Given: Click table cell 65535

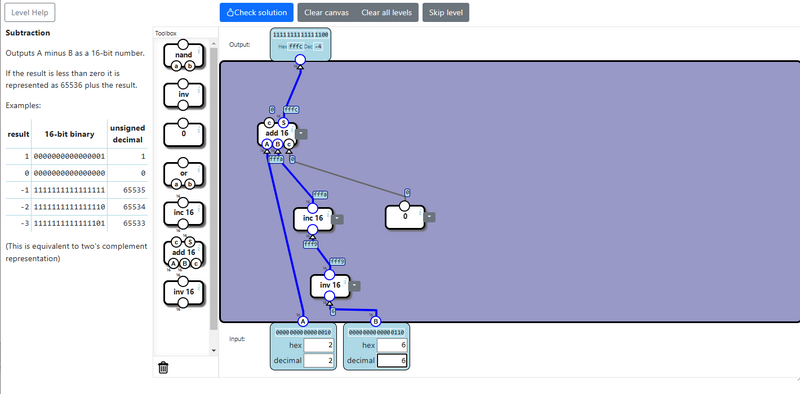Looking at the screenshot, I should point(134,190).
